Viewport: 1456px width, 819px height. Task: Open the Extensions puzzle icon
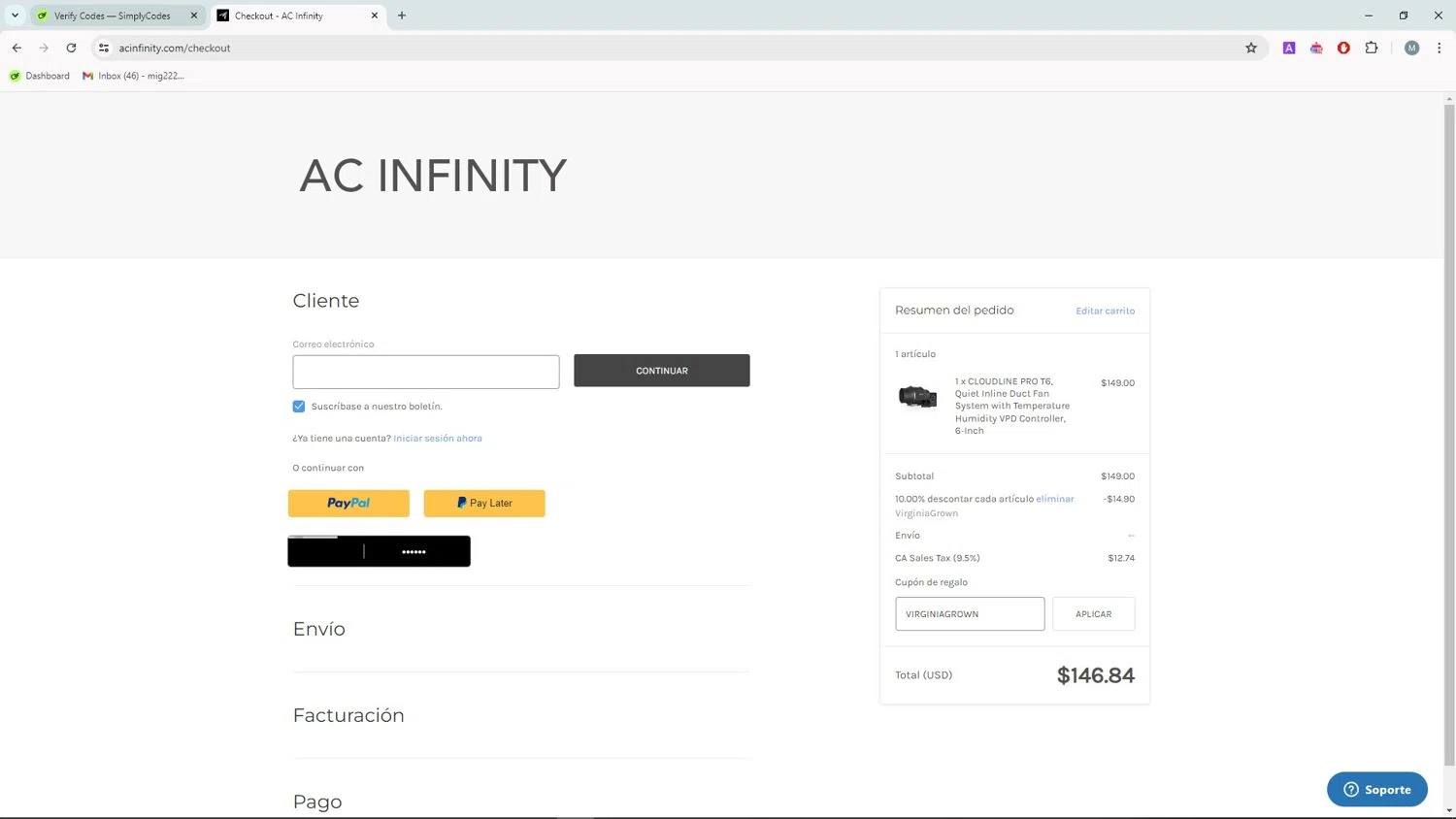[x=1372, y=48]
